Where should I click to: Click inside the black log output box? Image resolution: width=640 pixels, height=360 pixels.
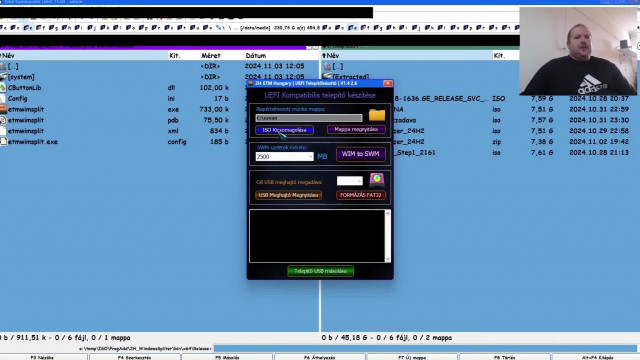click(x=317, y=236)
